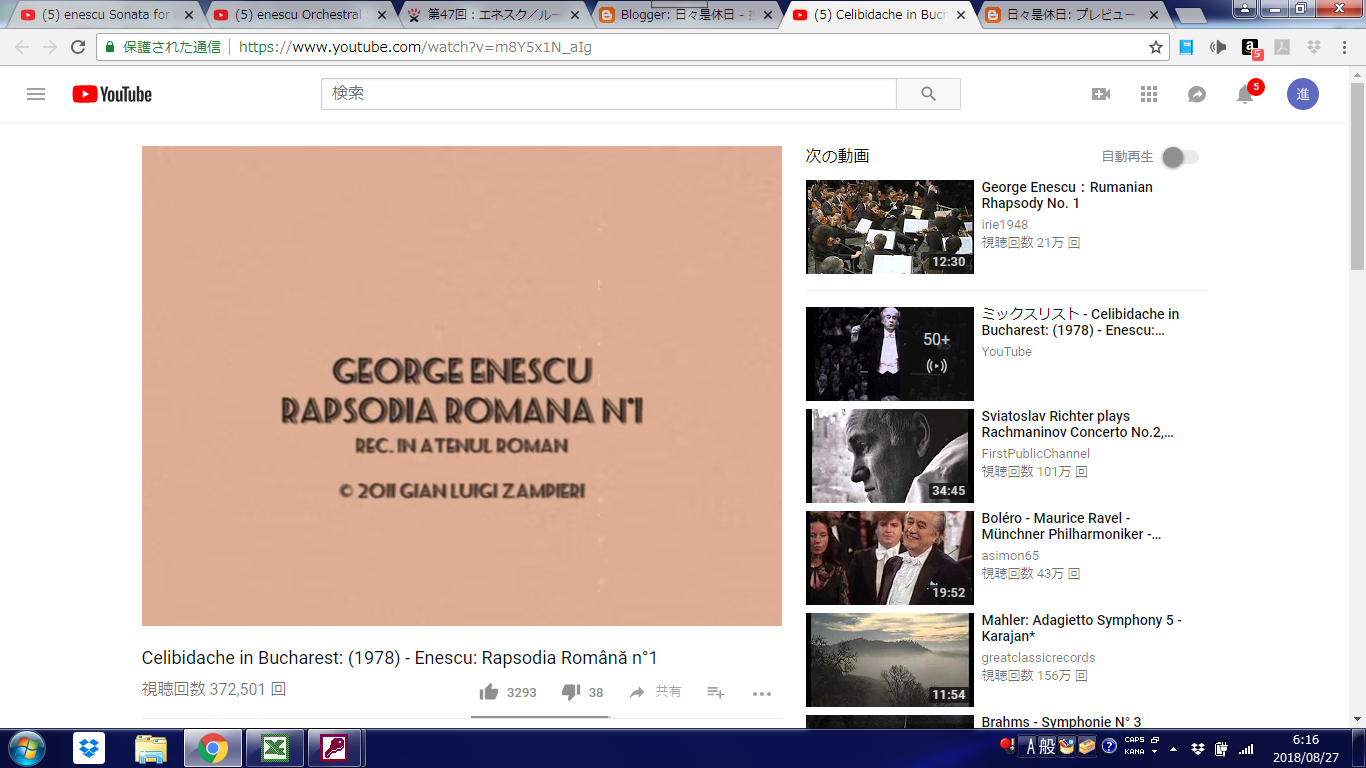
Task: Click the Dropbox extension icon in Chrome toolbar
Action: (1314, 47)
